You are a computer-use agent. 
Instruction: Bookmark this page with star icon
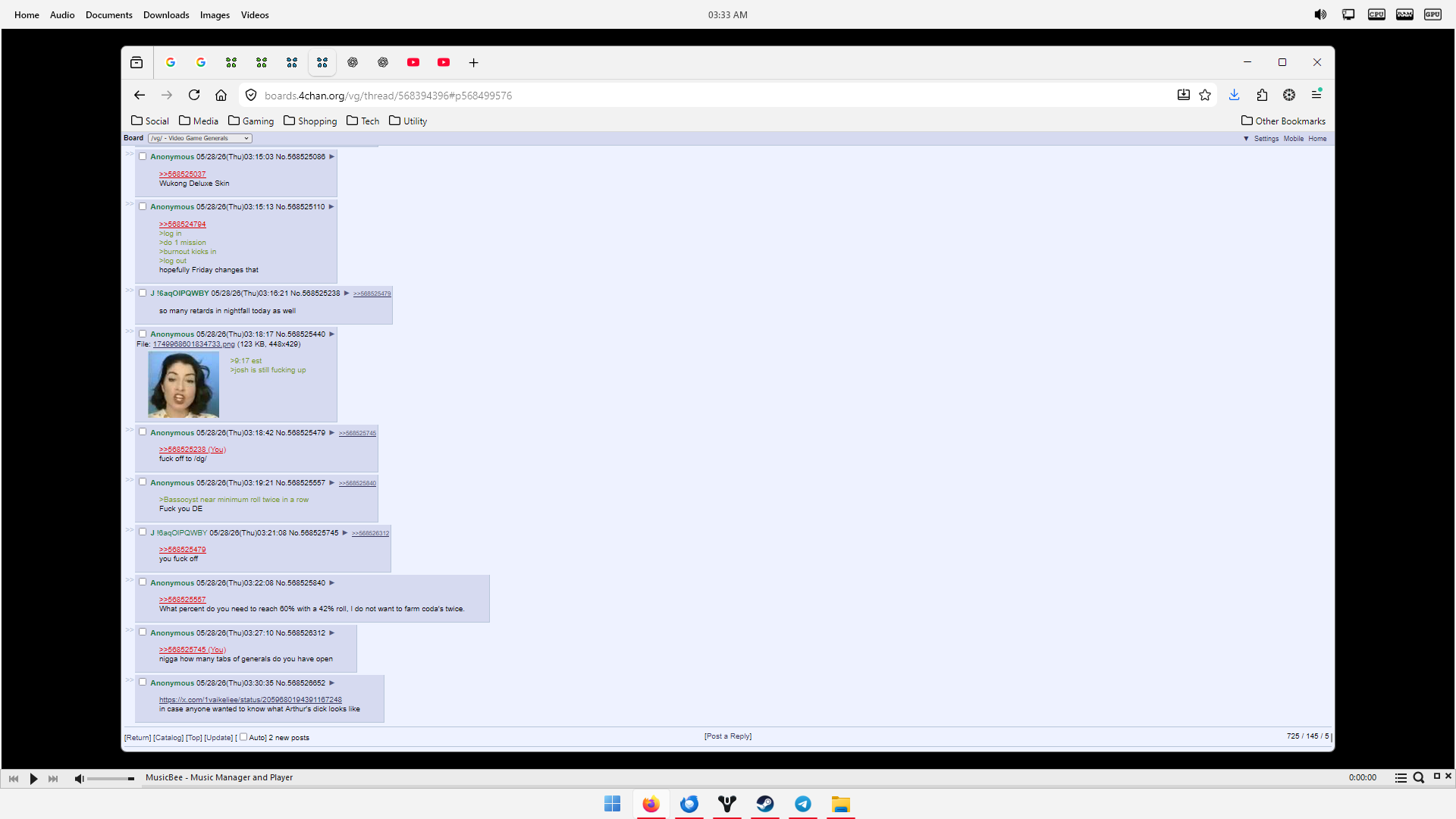(1205, 95)
